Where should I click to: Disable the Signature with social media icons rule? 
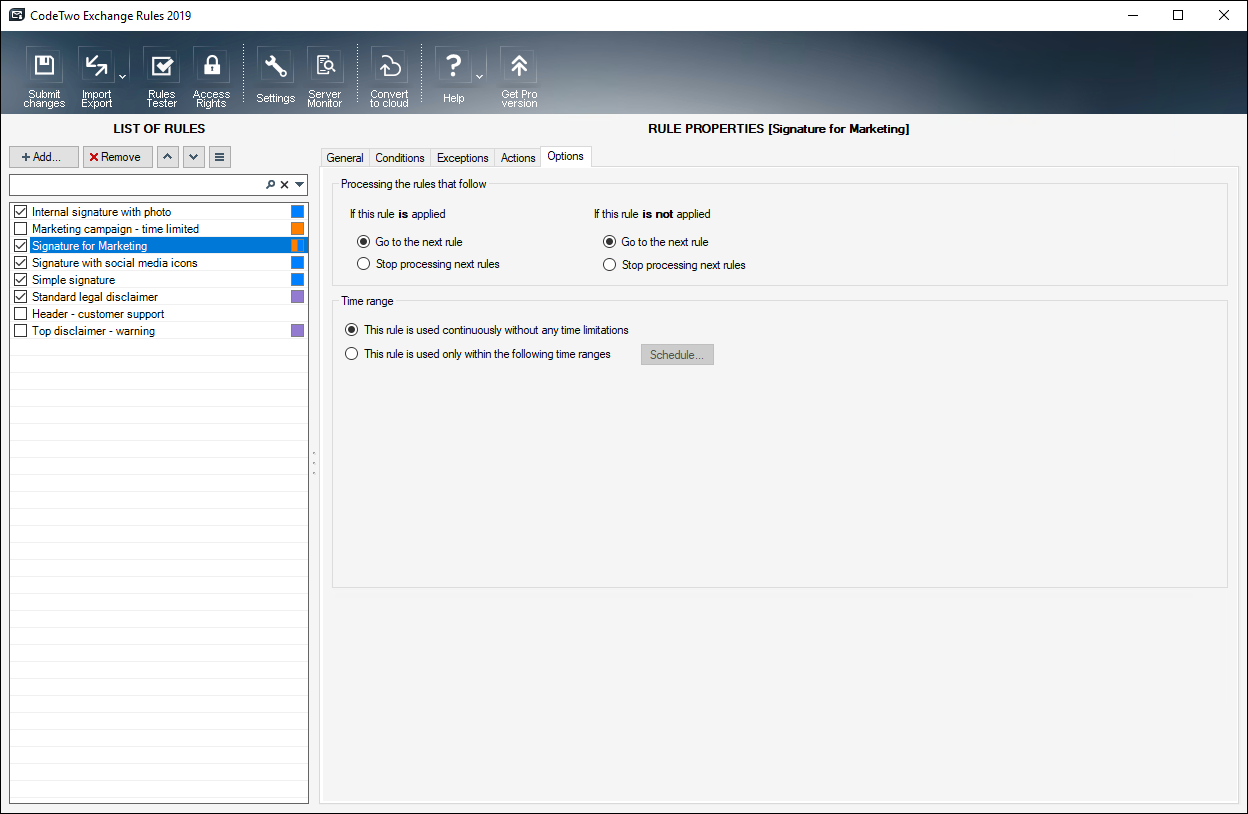(20, 263)
